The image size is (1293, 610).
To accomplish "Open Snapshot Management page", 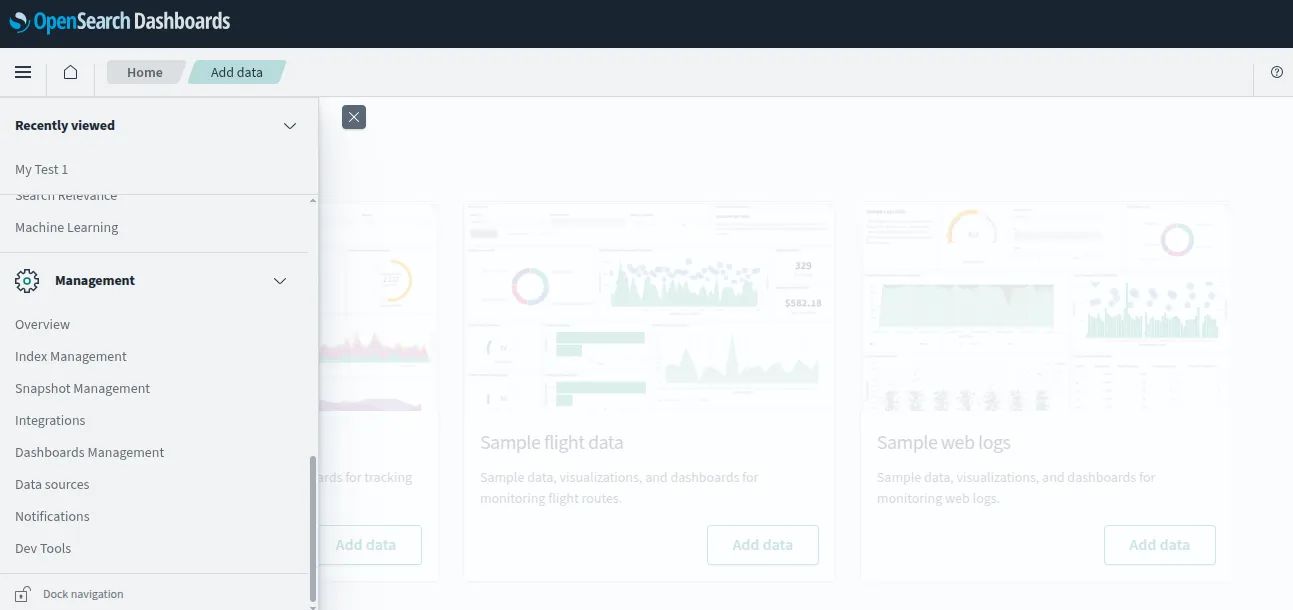I will tap(83, 389).
